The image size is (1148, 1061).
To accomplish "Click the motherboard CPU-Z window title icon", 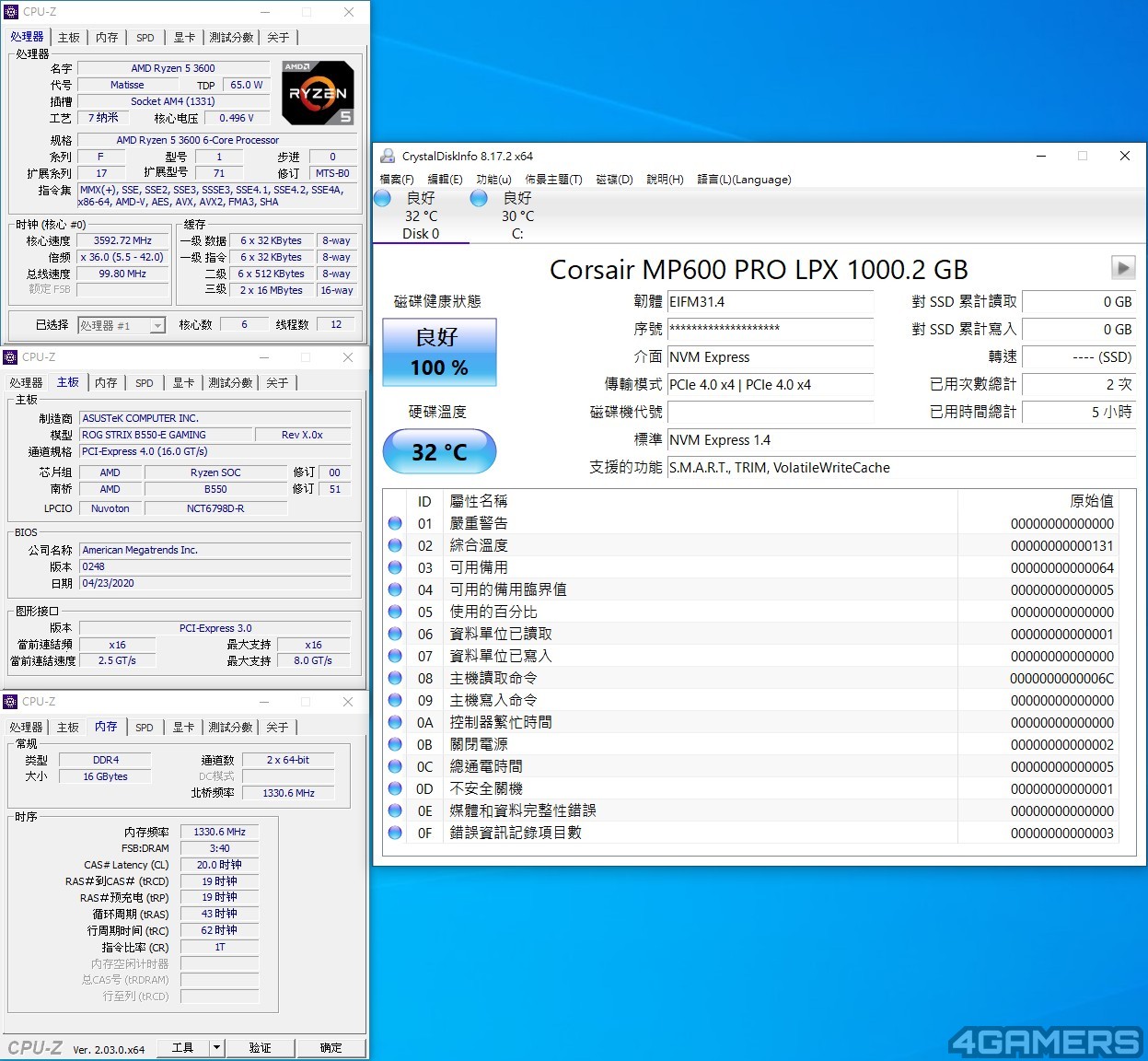I will coord(10,357).
